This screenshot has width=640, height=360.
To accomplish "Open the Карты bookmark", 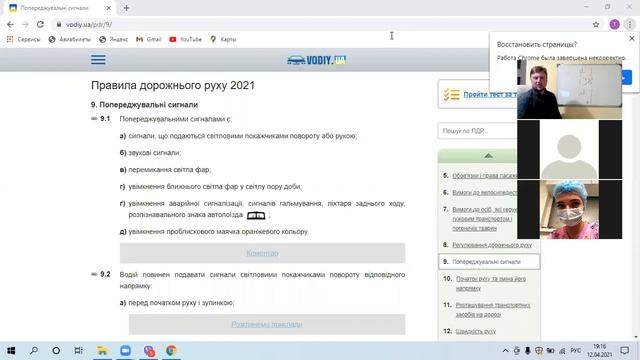I will click(x=223, y=39).
